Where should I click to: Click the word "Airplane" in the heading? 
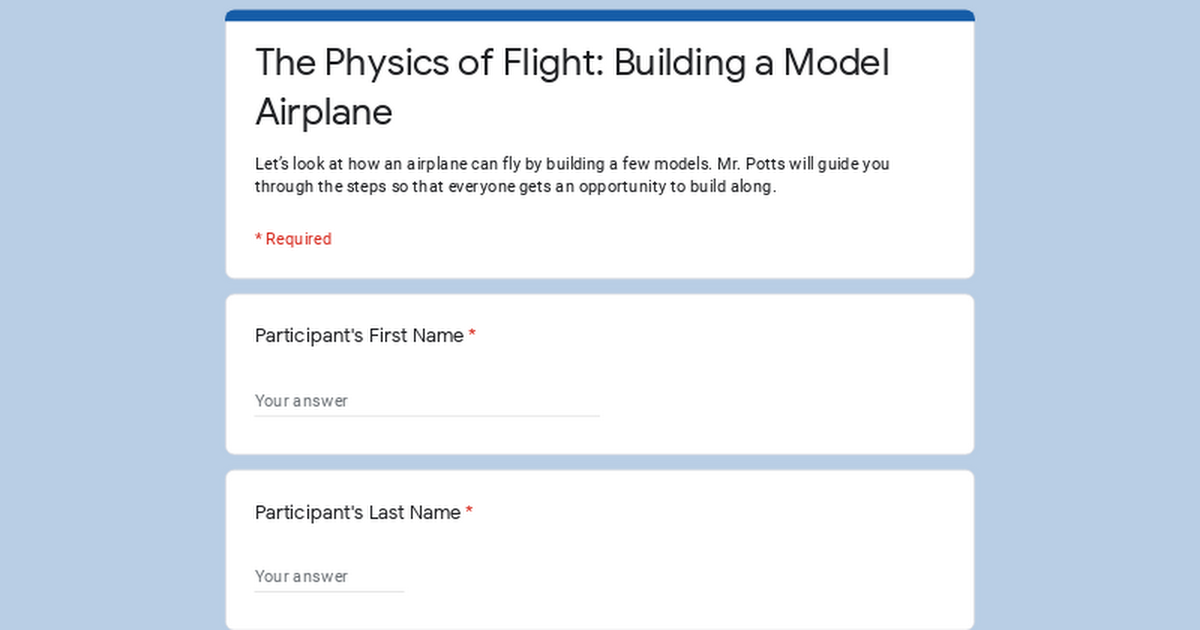324,112
